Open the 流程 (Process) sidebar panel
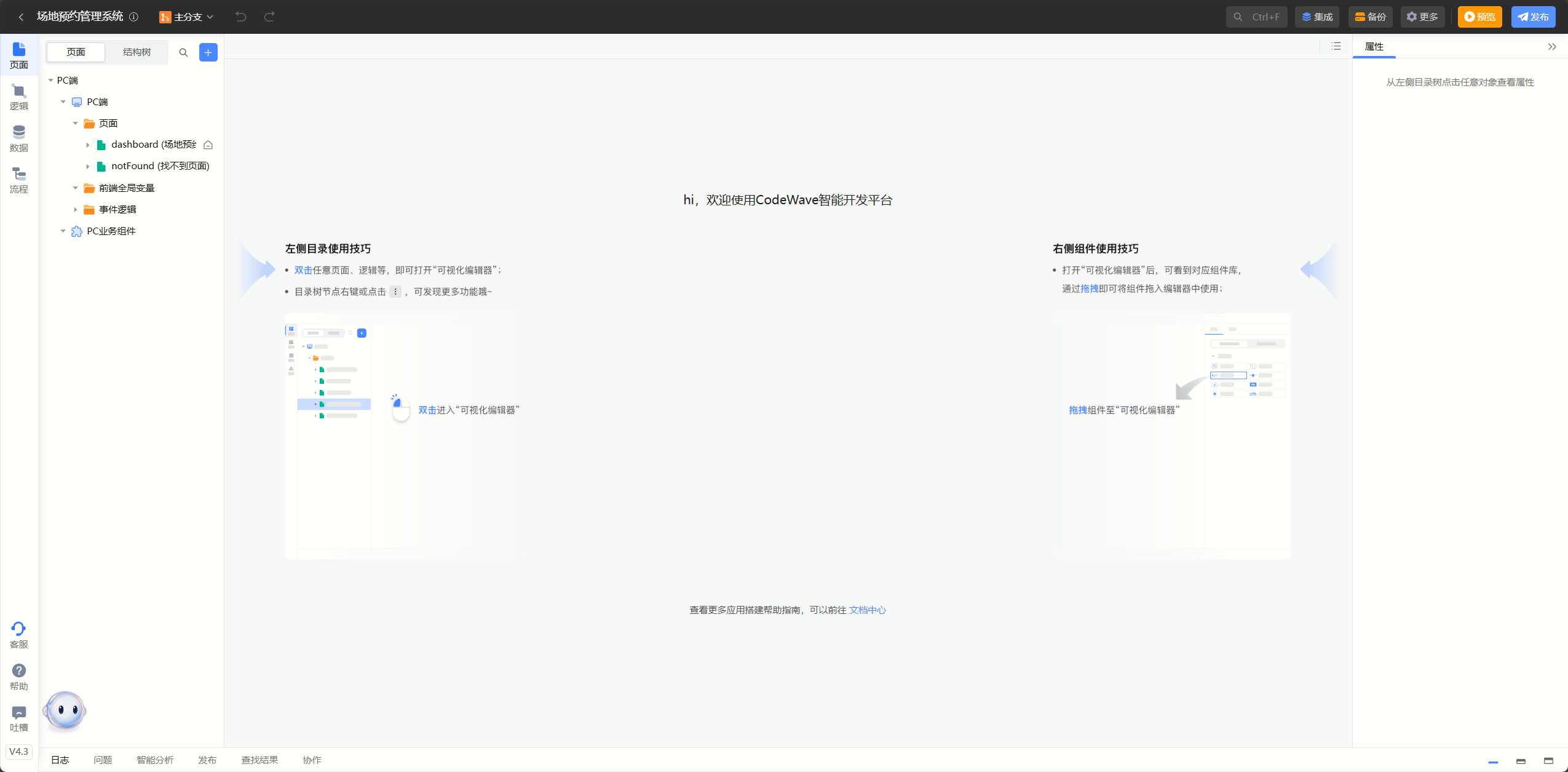Viewport: 1568px width, 772px height. [x=18, y=180]
